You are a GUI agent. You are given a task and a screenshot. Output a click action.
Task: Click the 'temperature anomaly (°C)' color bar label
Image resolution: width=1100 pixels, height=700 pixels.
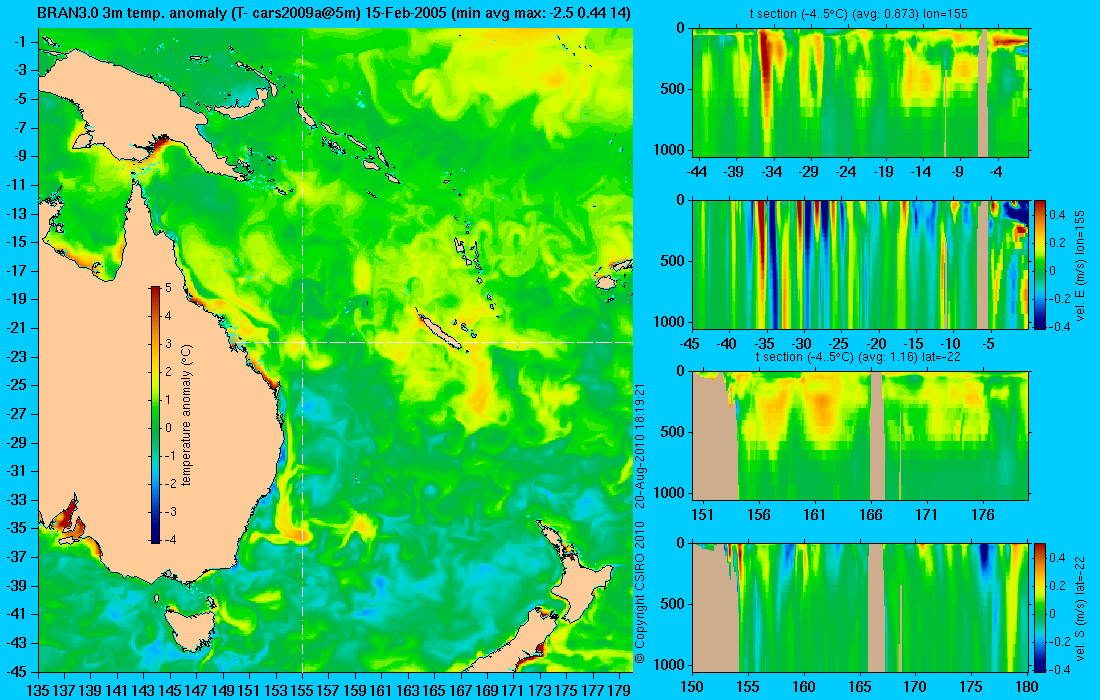pos(187,416)
